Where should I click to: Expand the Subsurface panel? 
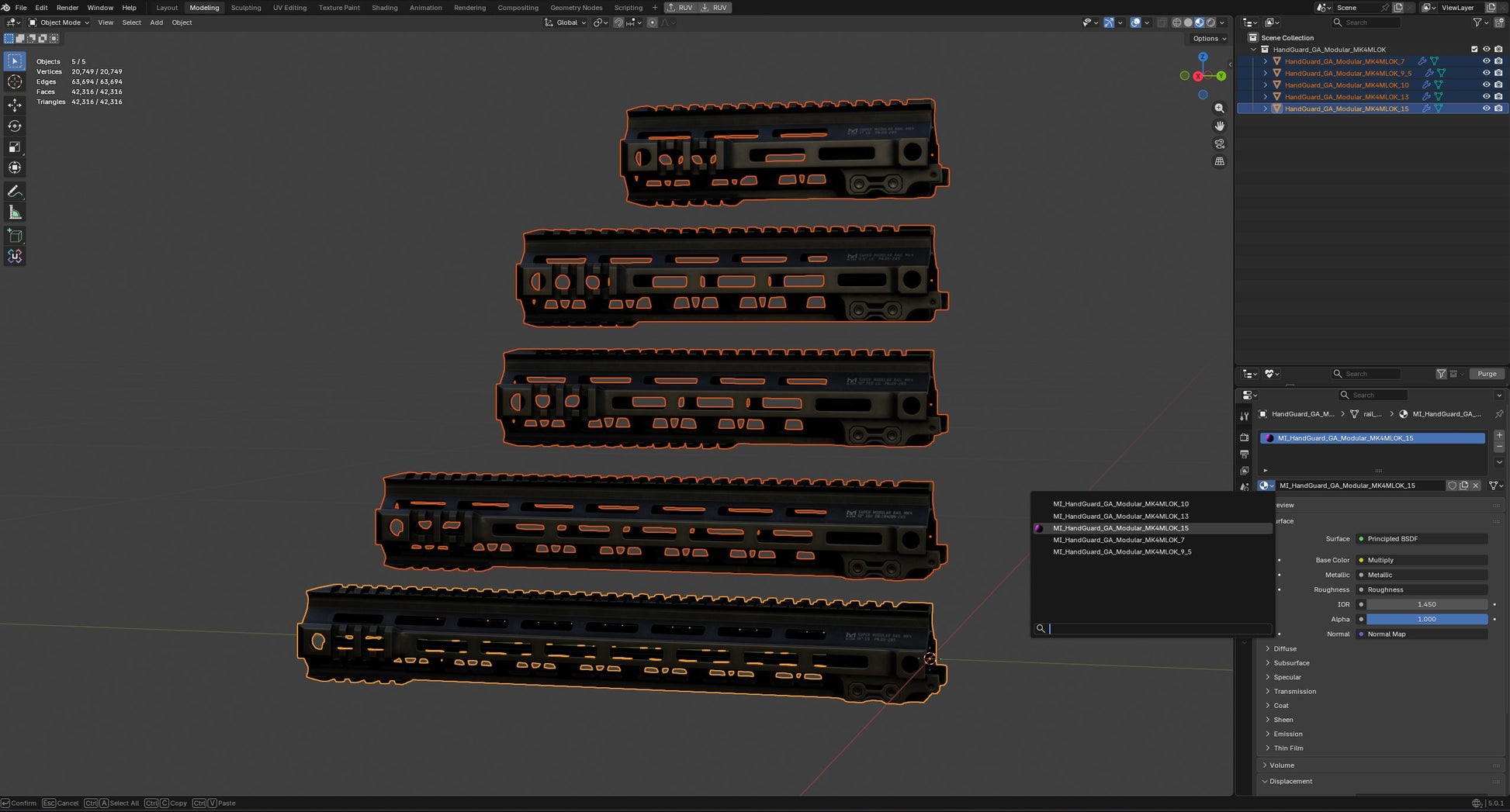1290,663
